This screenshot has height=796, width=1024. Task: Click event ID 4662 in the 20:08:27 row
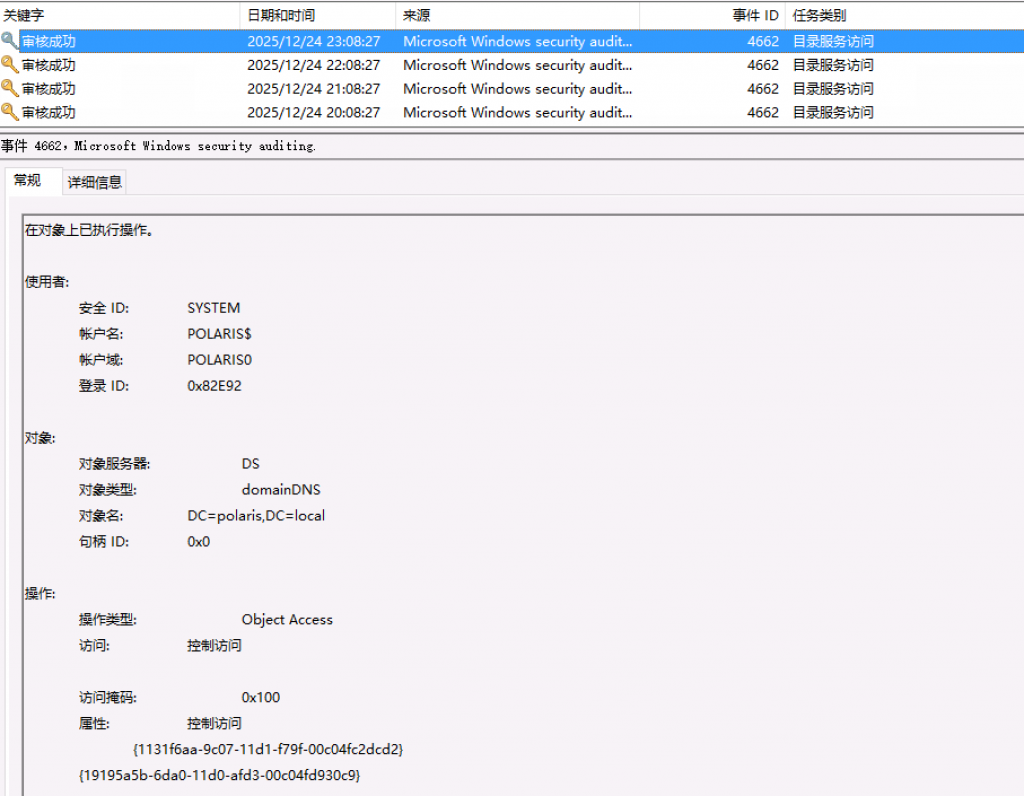click(762, 112)
